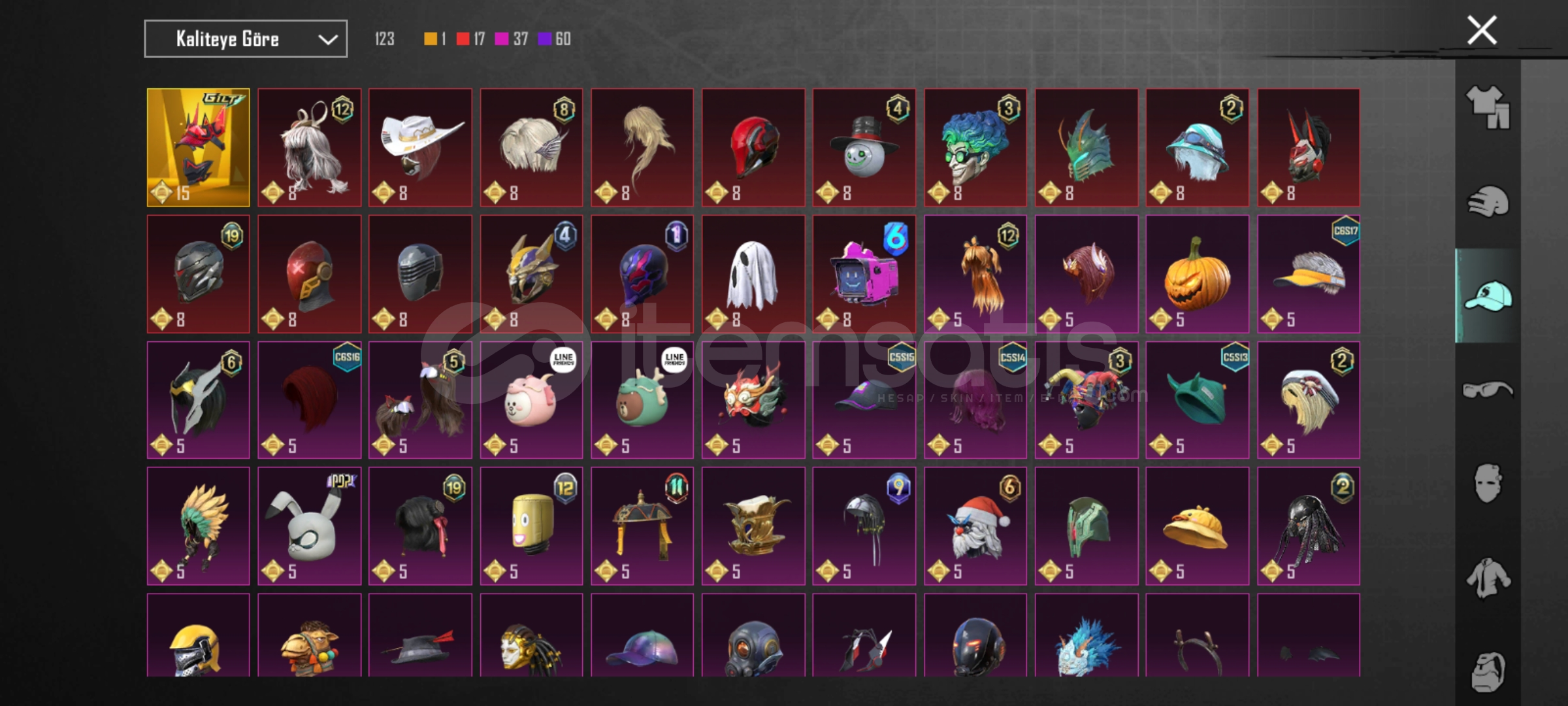Open the outfits clothing category icon
Image resolution: width=1568 pixels, height=706 pixels.
[x=1488, y=107]
